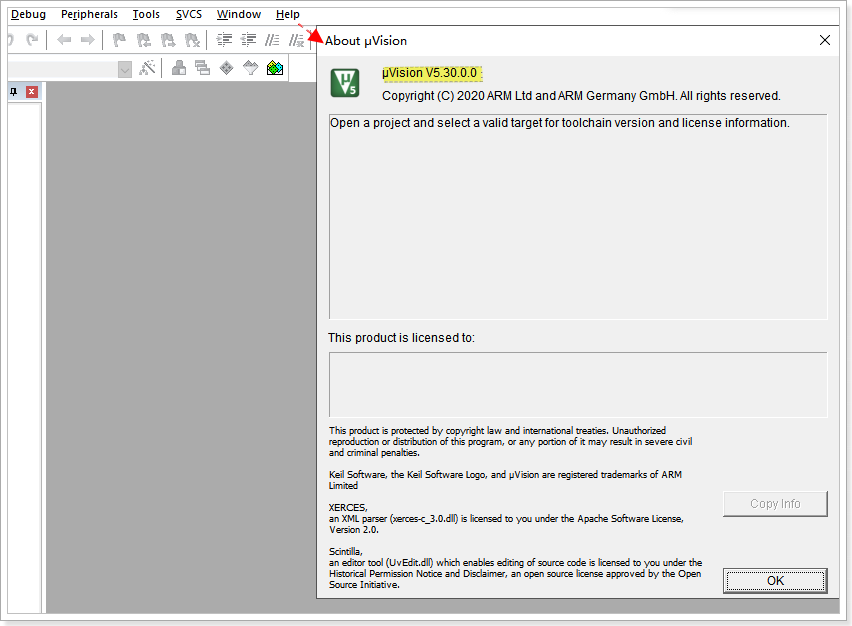The height and width of the screenshot is (626, 852).
Task: Pin the project panel with pushpin icon
Action: pyautogui.click(x=14, y=92)
